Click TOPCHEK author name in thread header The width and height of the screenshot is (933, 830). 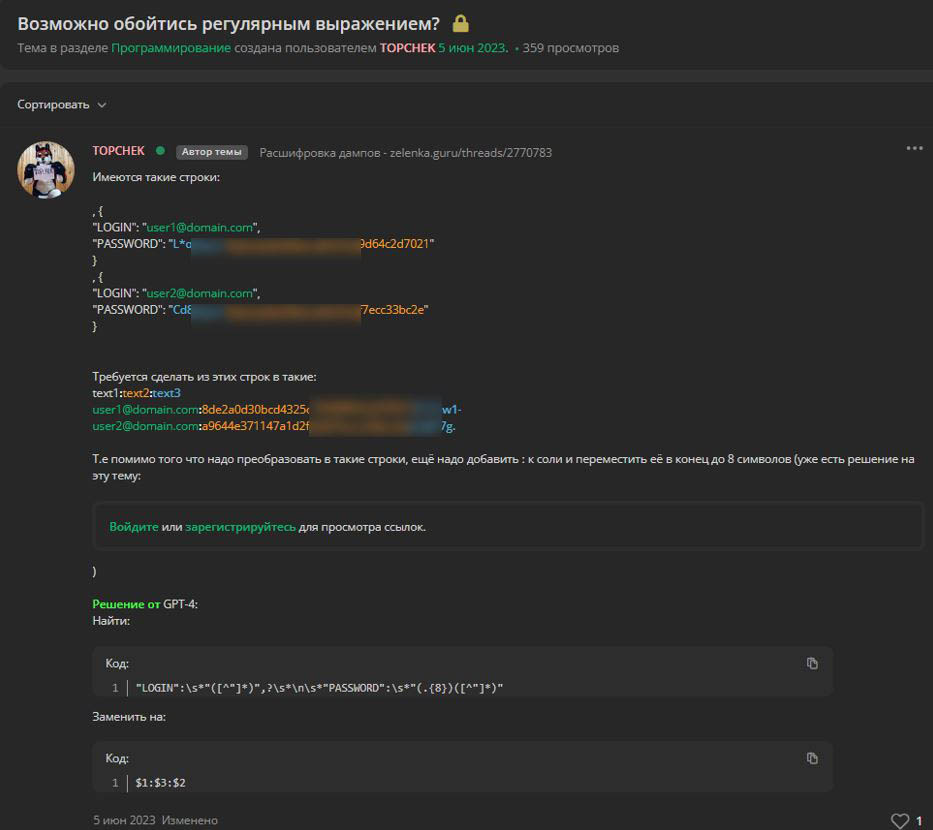[407, 48]
